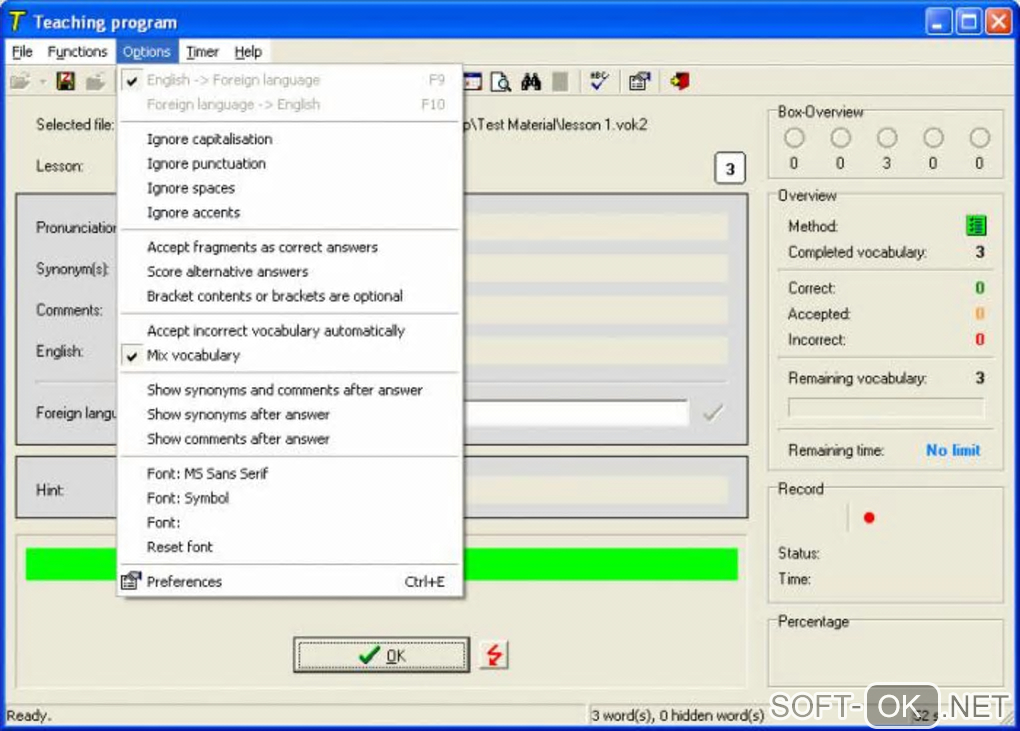
Task: Choose Font: Symbol
Action: 290,498
